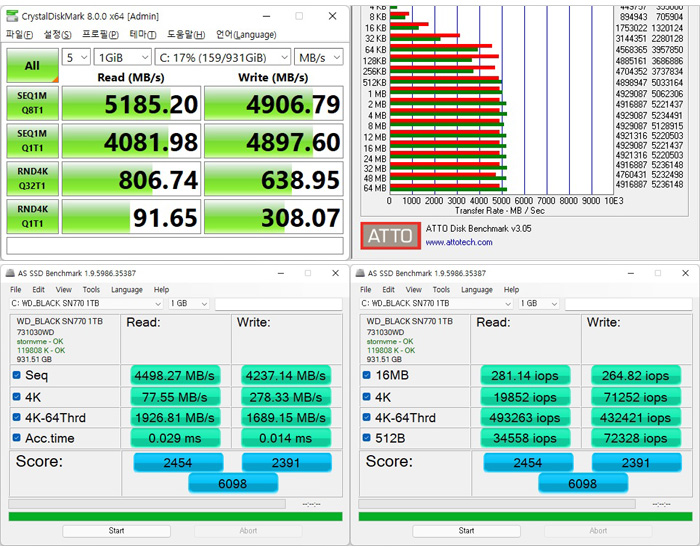Toggle the 4K checkbox in right AS SSD
The width and height of the screenshot is (700, 548).
click(367, 396)
